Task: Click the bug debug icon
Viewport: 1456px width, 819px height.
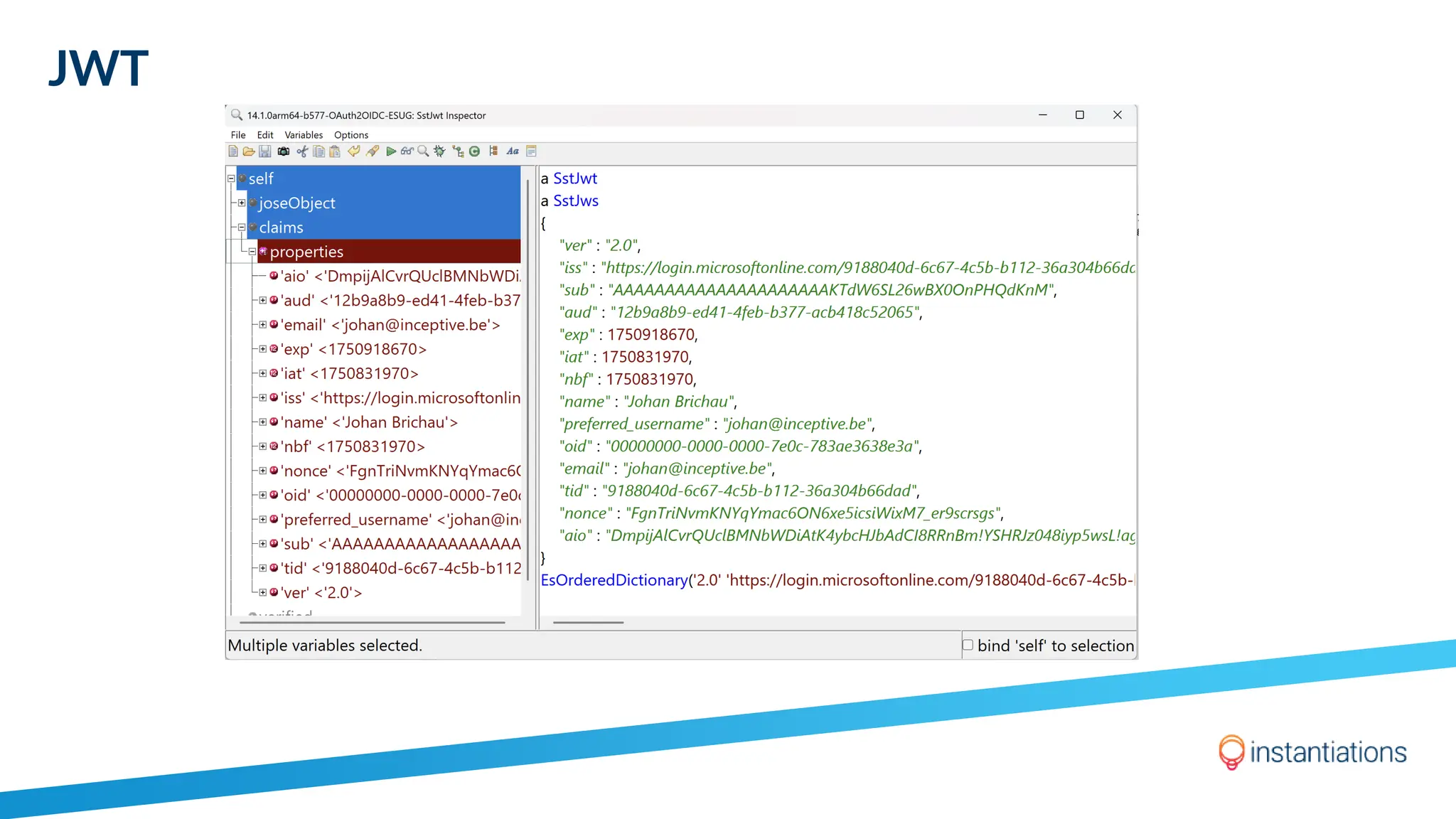Action: point(439,151)
